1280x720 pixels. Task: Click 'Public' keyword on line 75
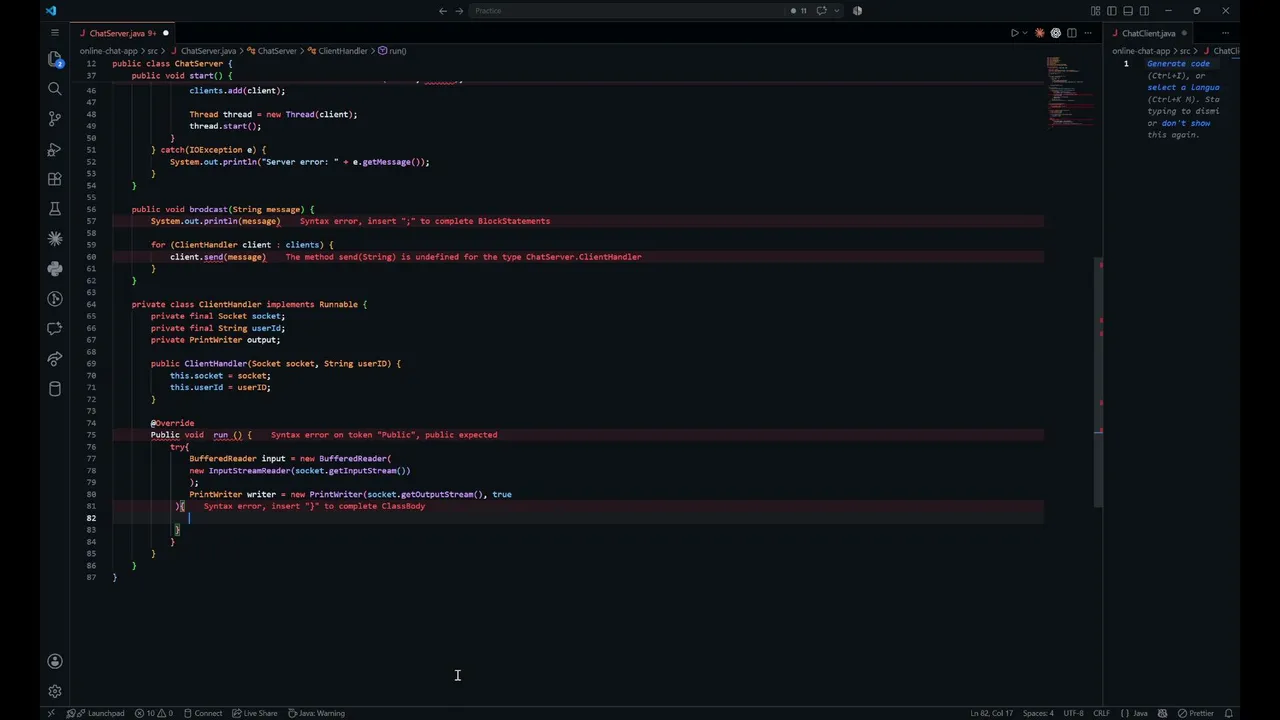pos(165,435)
